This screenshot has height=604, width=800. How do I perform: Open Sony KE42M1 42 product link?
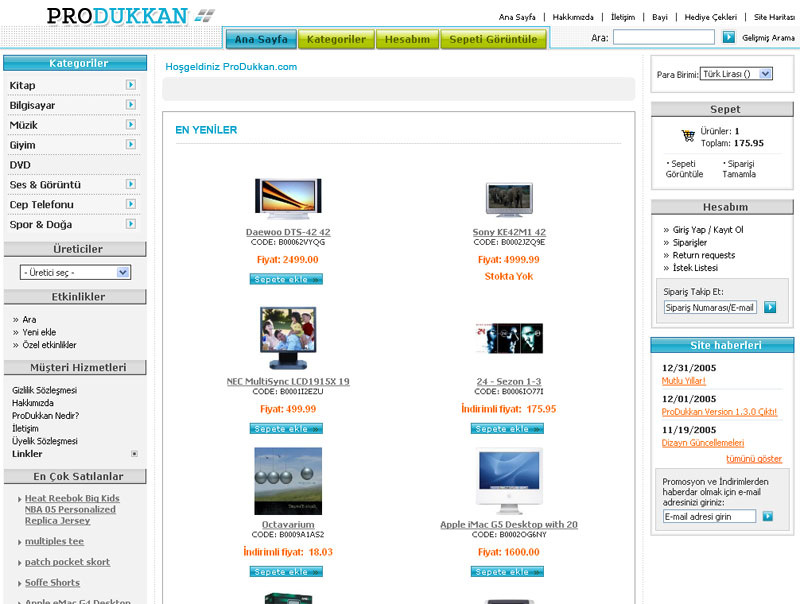click(509, 232)
